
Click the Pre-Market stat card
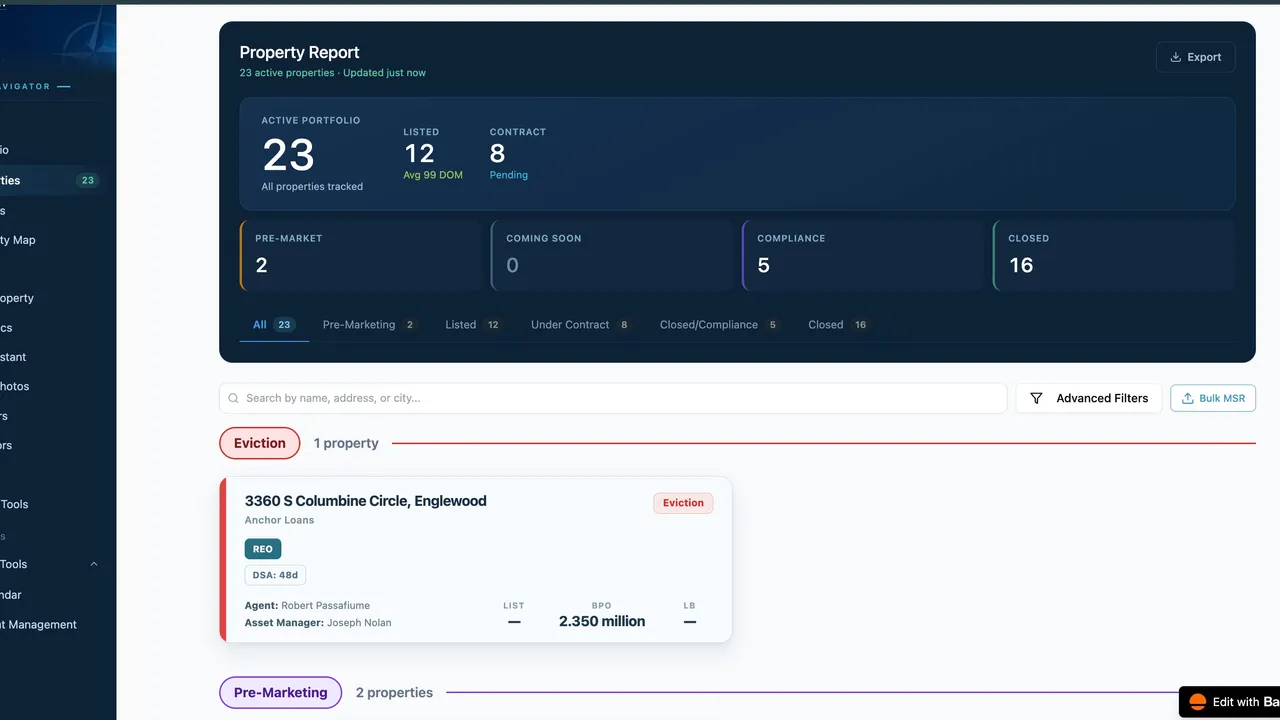361,255
